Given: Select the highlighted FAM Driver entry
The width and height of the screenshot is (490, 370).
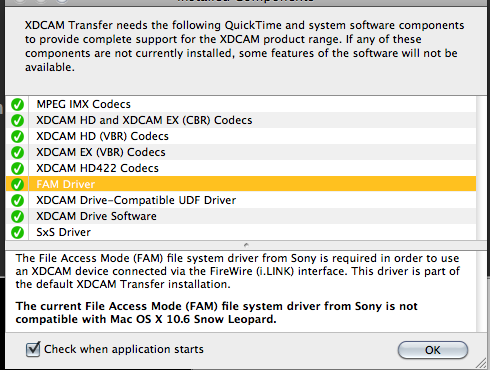Looking at the screenshot, I should click(241, 184).
